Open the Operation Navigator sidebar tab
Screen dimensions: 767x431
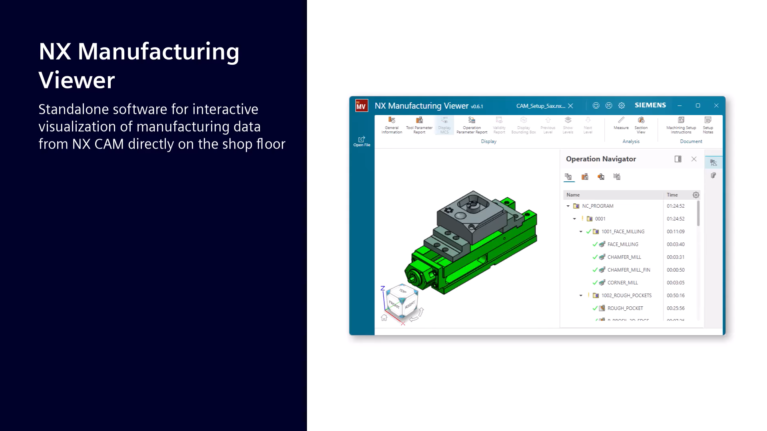(x=713, y=162)
